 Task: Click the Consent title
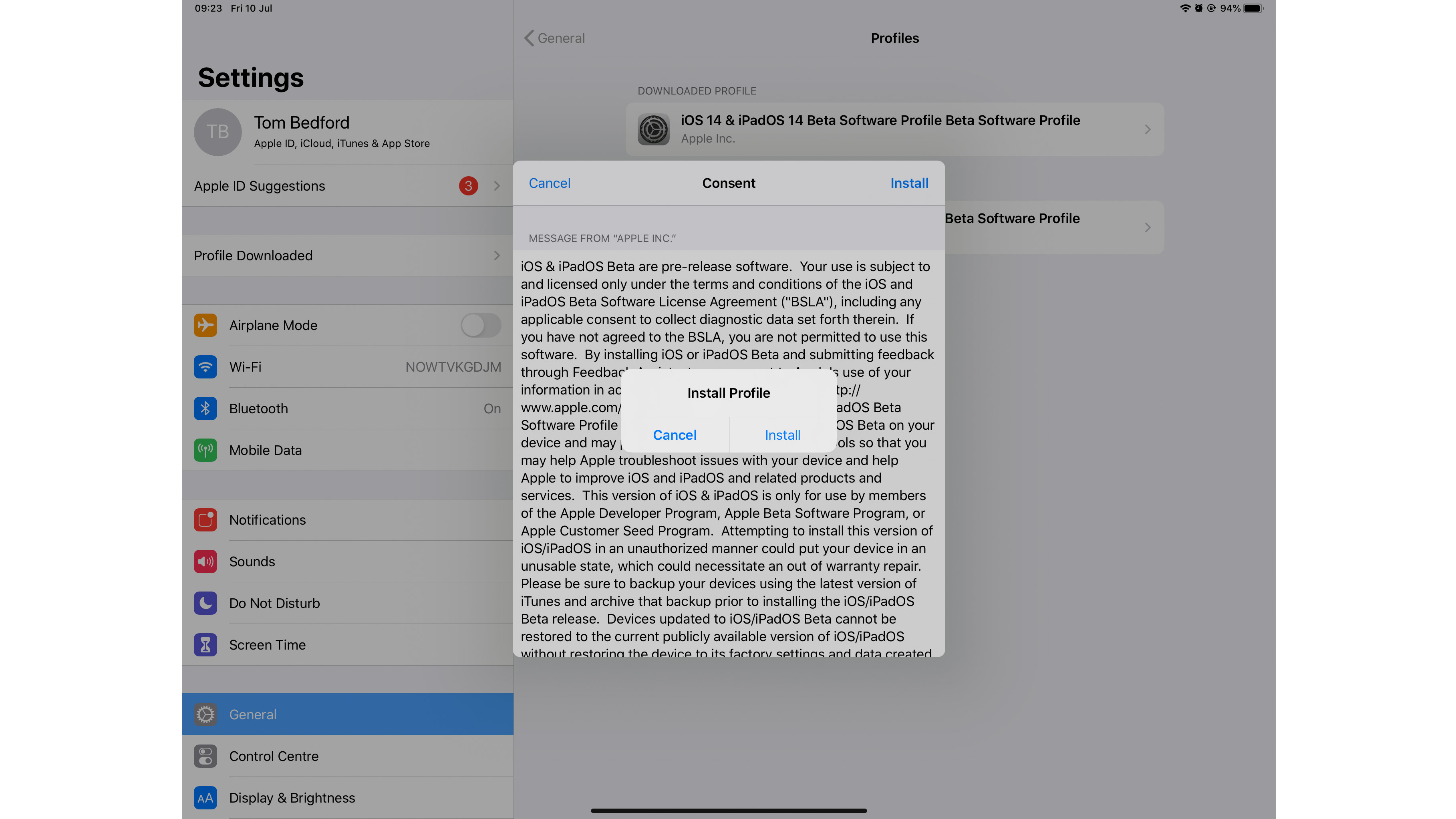point(729,183)
